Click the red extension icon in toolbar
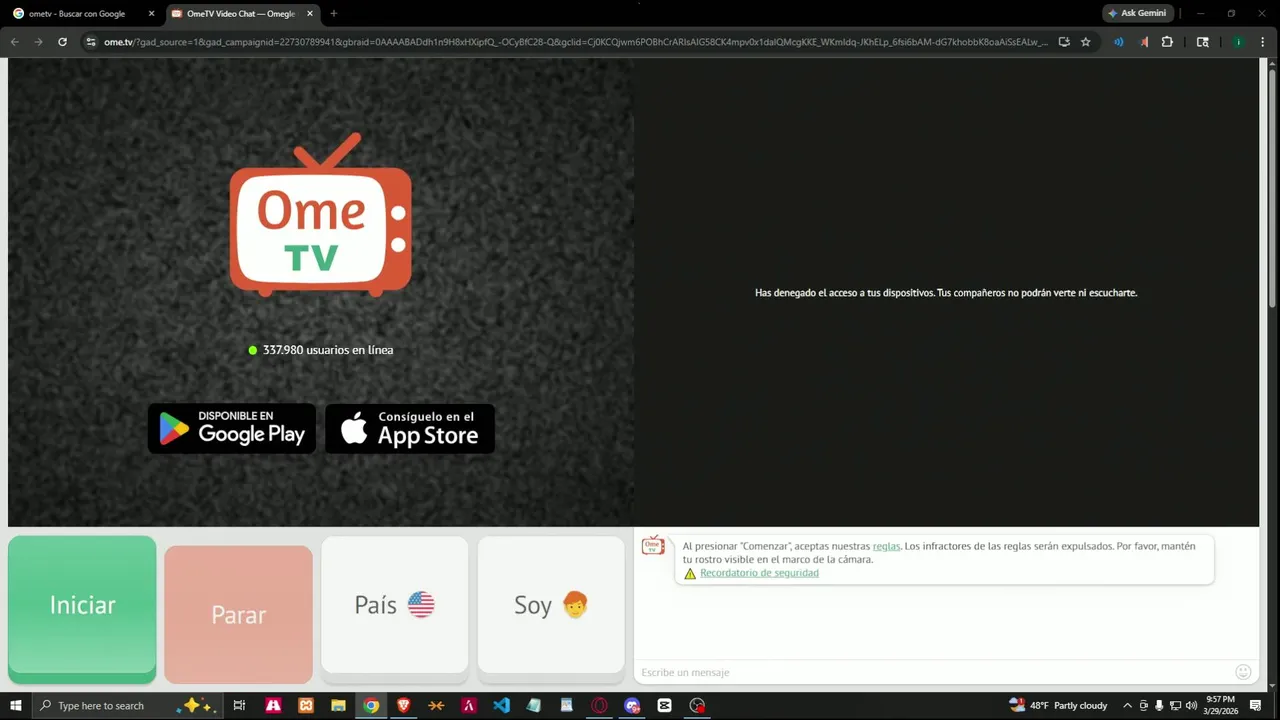The image size is (1280, 720). coord(1143,42)
